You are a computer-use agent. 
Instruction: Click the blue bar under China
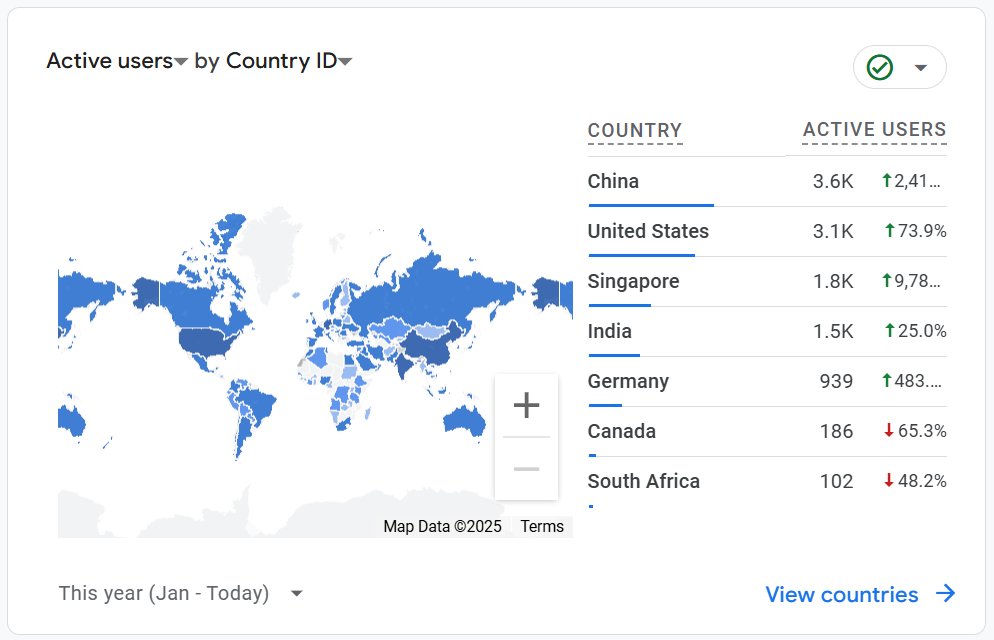[651, 205]
